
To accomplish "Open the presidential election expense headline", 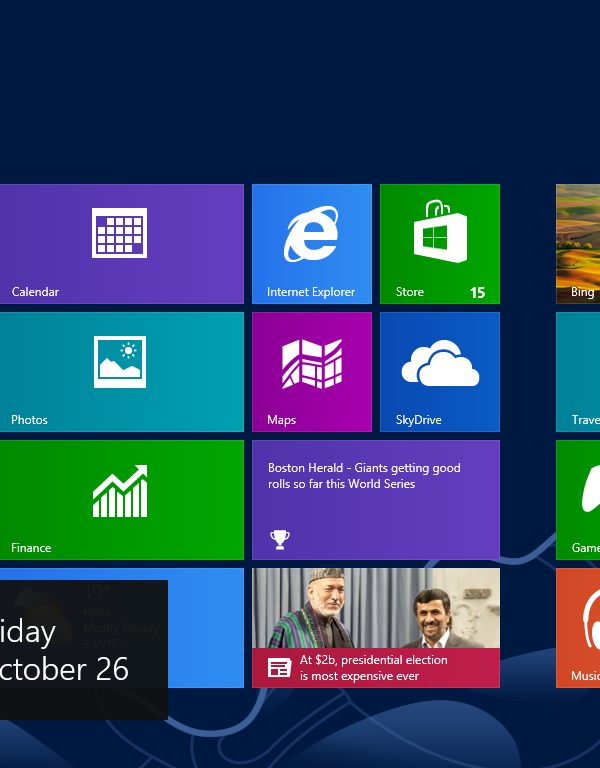I will click(374, 668).
